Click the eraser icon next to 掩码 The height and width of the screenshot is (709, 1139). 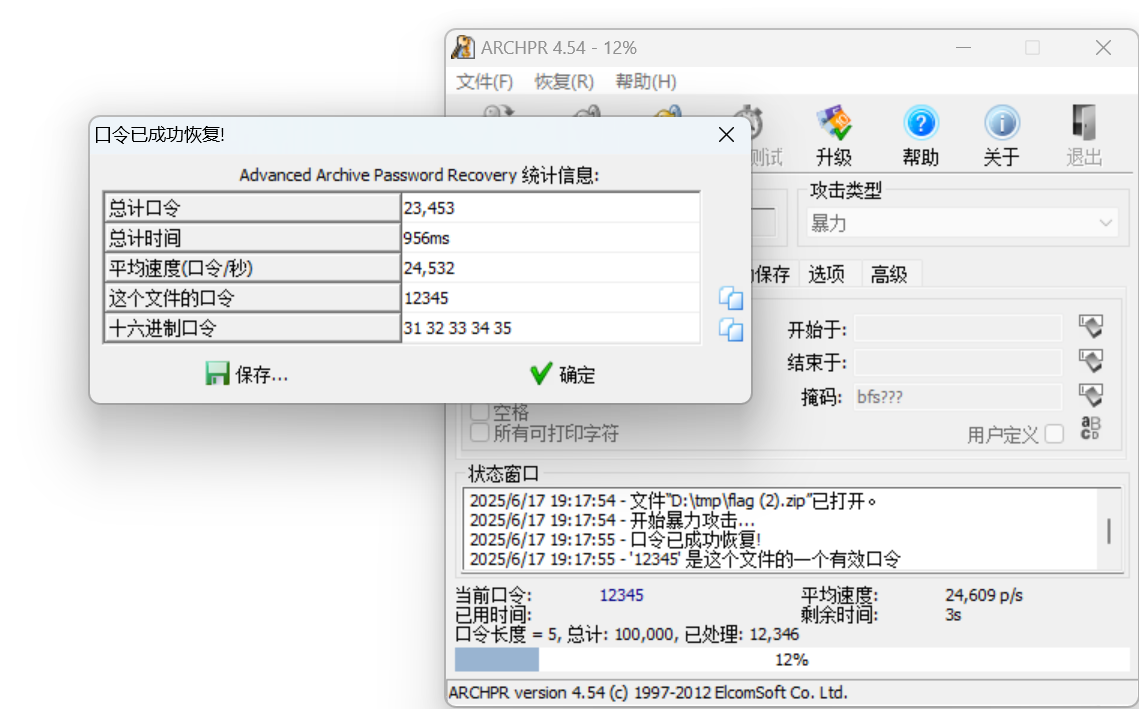click(x=1090, y=395)
